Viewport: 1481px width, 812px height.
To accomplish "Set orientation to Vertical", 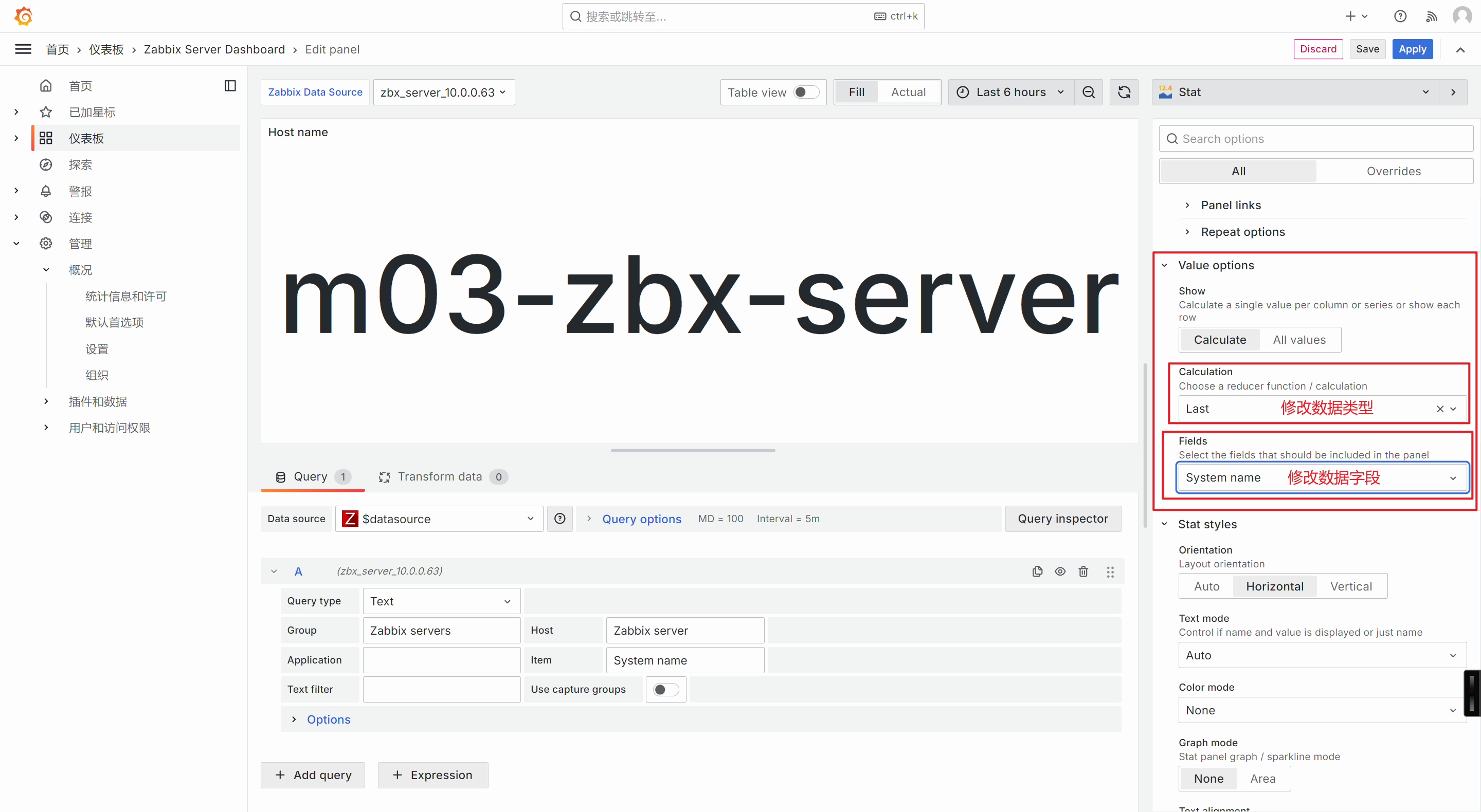I will tap(1350, 586).
